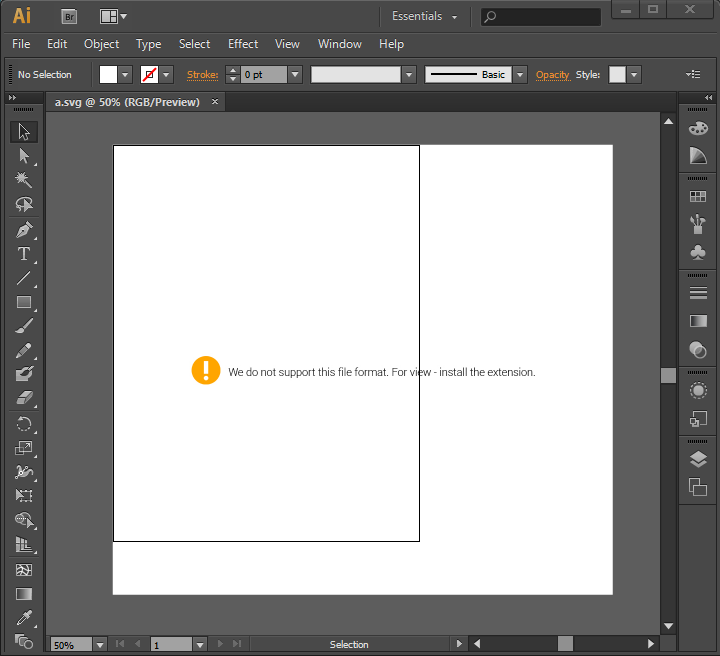Select the Selection tool (black arrow)

24,132
